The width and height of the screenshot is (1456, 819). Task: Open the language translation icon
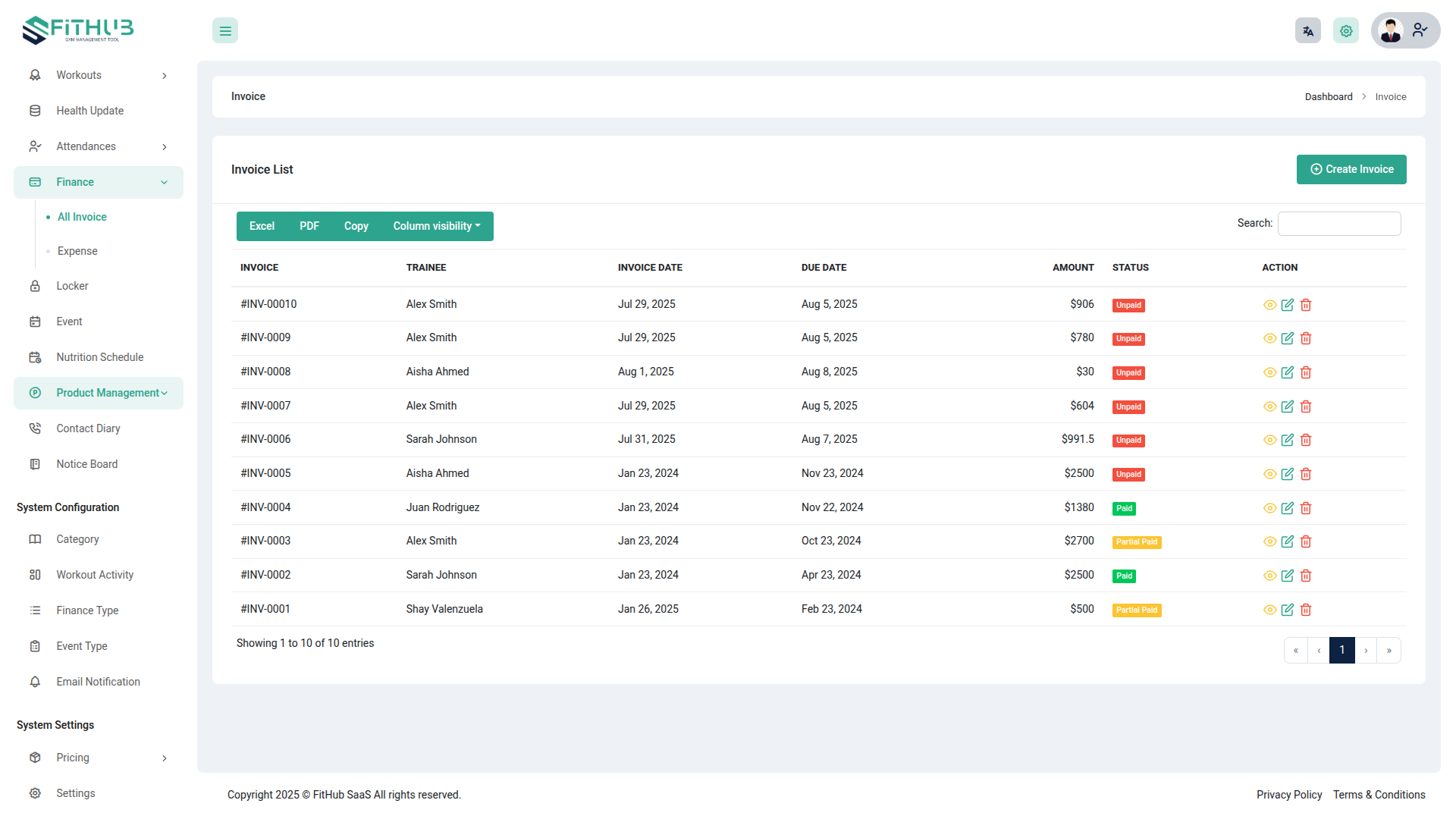pyautogui.click(x=1307, y=31)
